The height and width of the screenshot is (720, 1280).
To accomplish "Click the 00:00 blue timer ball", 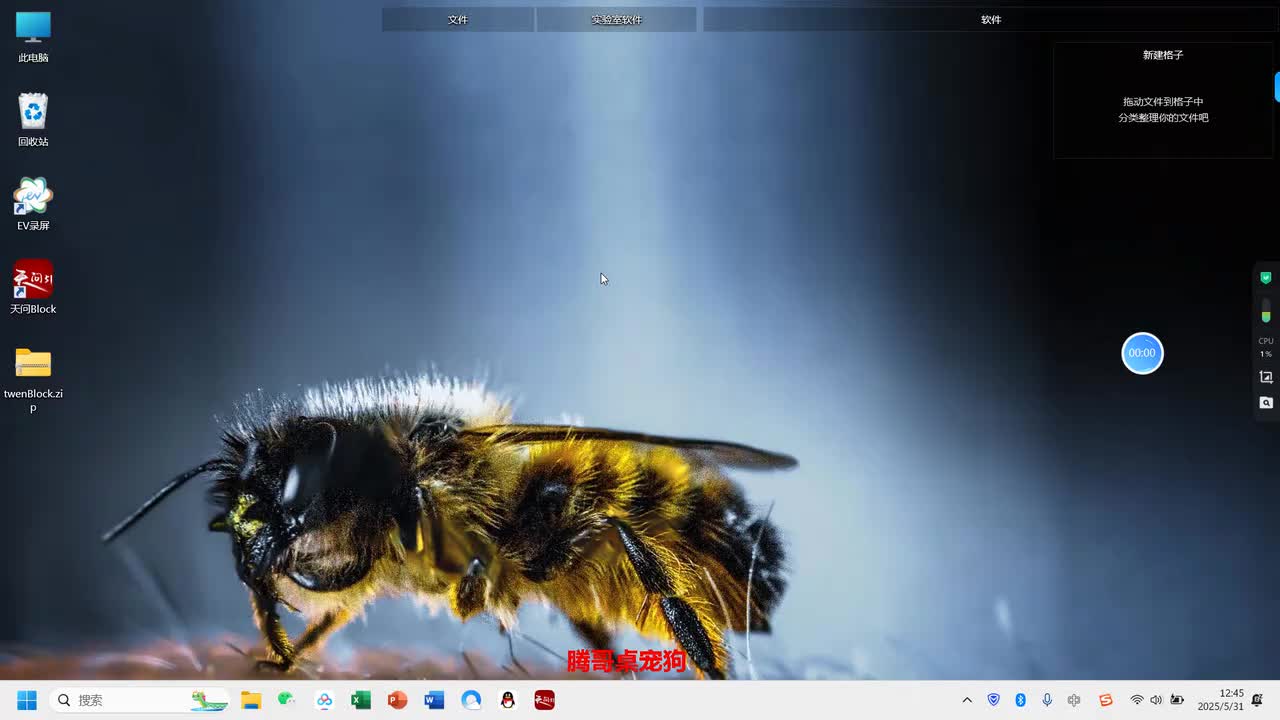I will [1142, 353].
